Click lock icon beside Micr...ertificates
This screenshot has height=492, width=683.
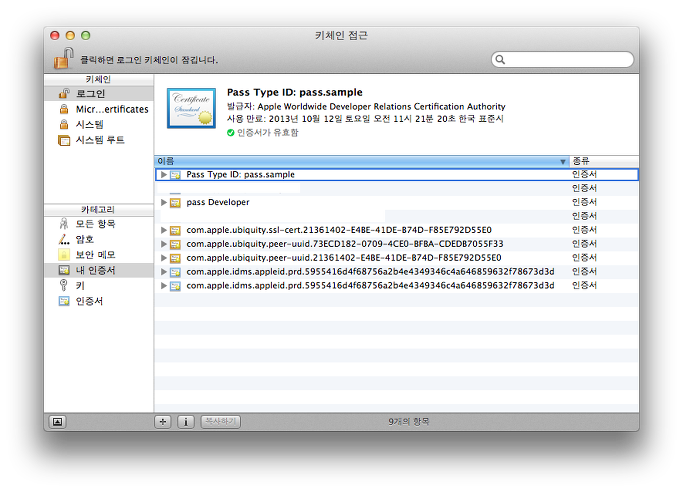[64, 109]
